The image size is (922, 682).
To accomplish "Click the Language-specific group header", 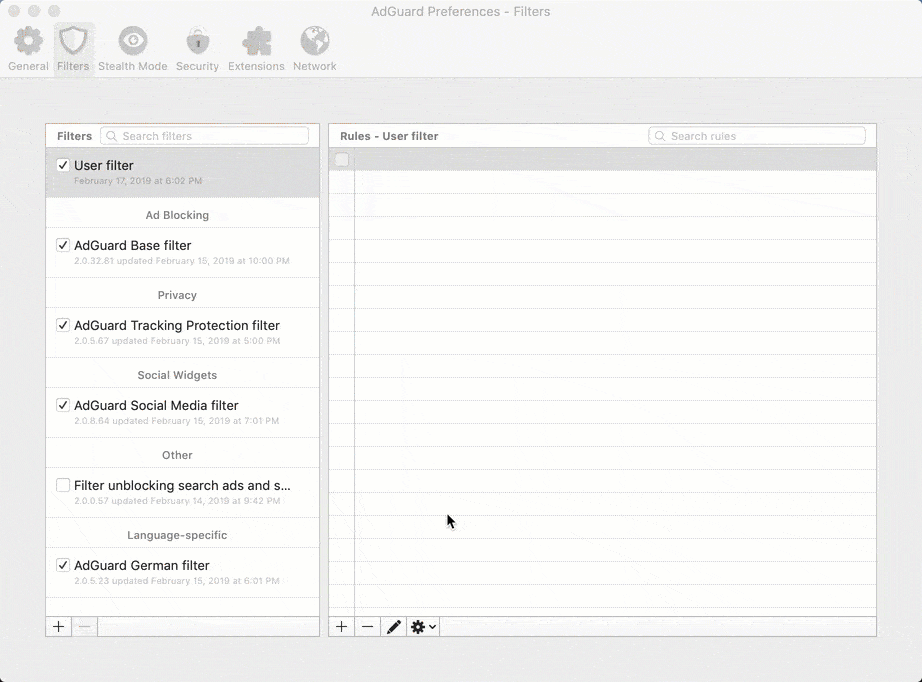I will click(x=177, y=535).
